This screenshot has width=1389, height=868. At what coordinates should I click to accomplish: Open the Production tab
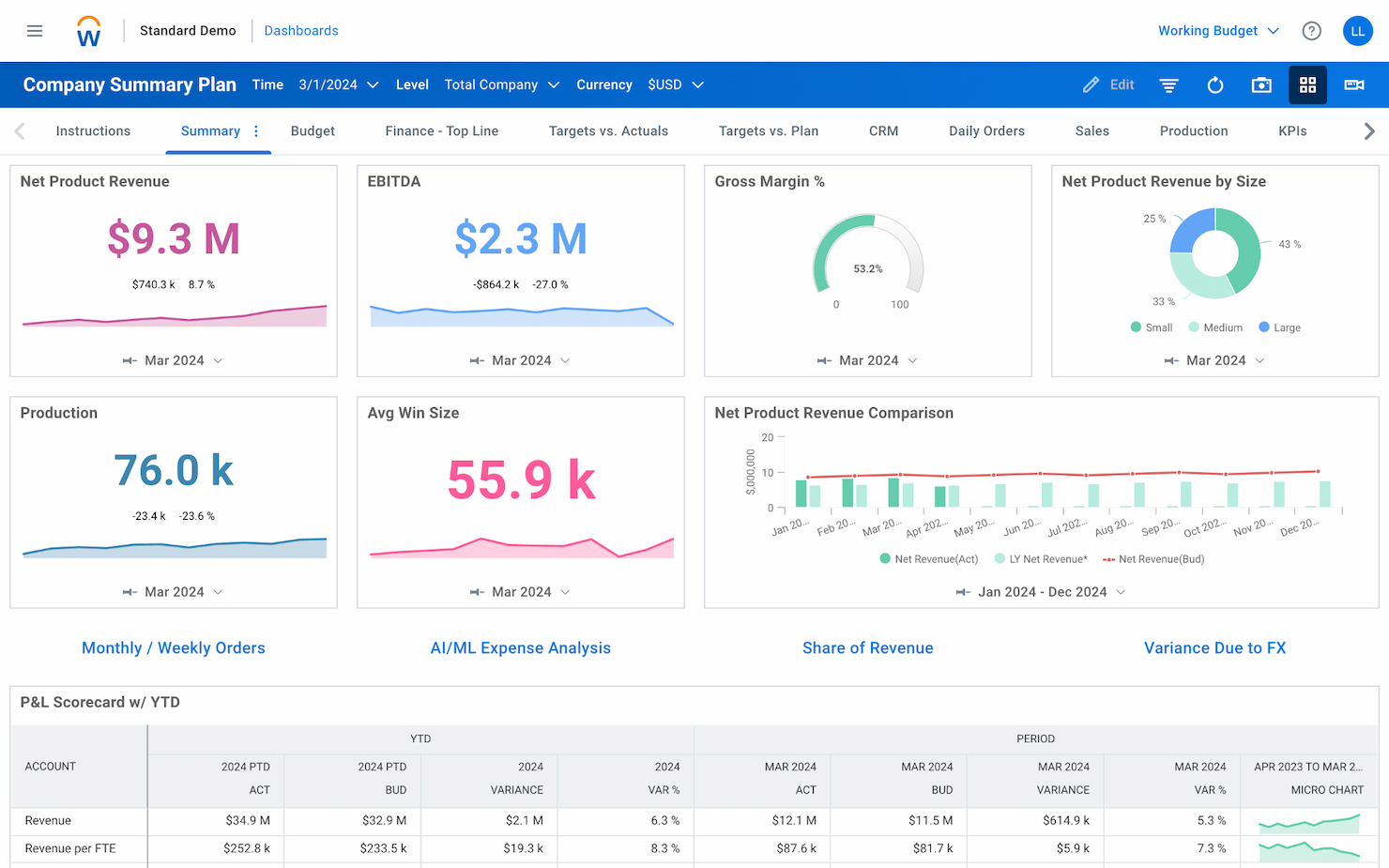[x=1194, y=131]
